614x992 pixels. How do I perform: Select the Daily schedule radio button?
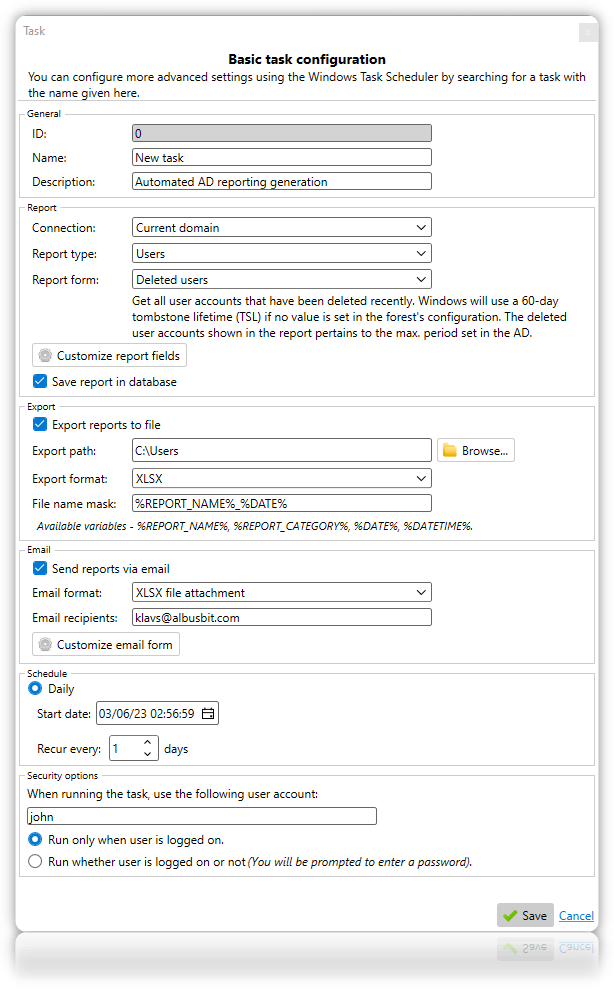(x=35, y=688)
